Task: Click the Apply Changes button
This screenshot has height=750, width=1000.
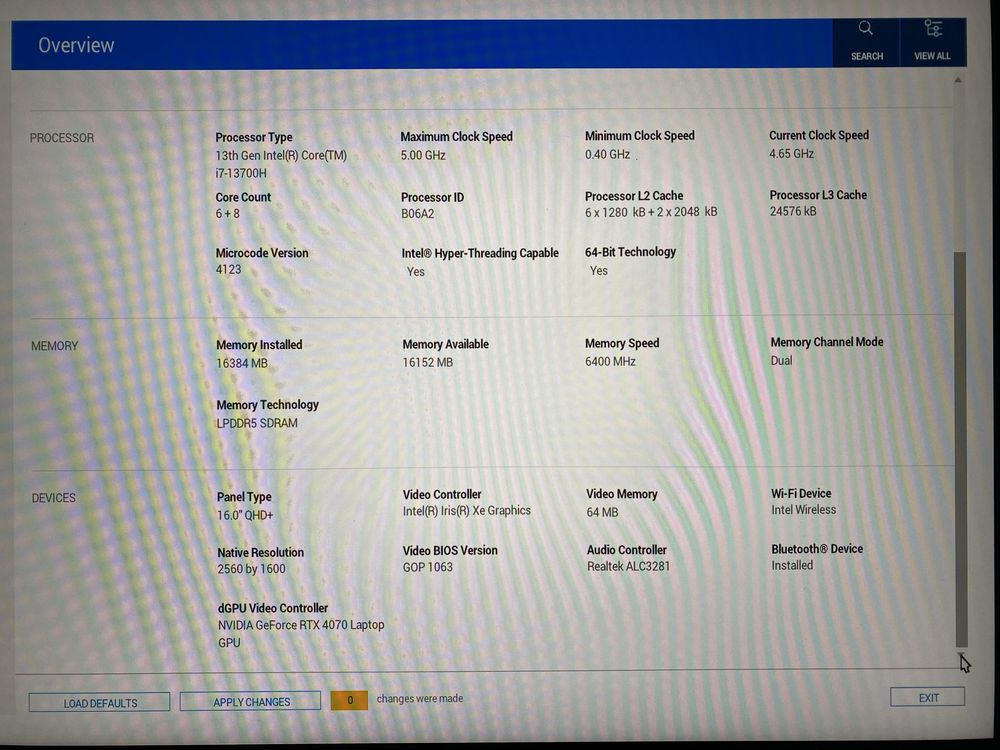Action: pos(251,702)
